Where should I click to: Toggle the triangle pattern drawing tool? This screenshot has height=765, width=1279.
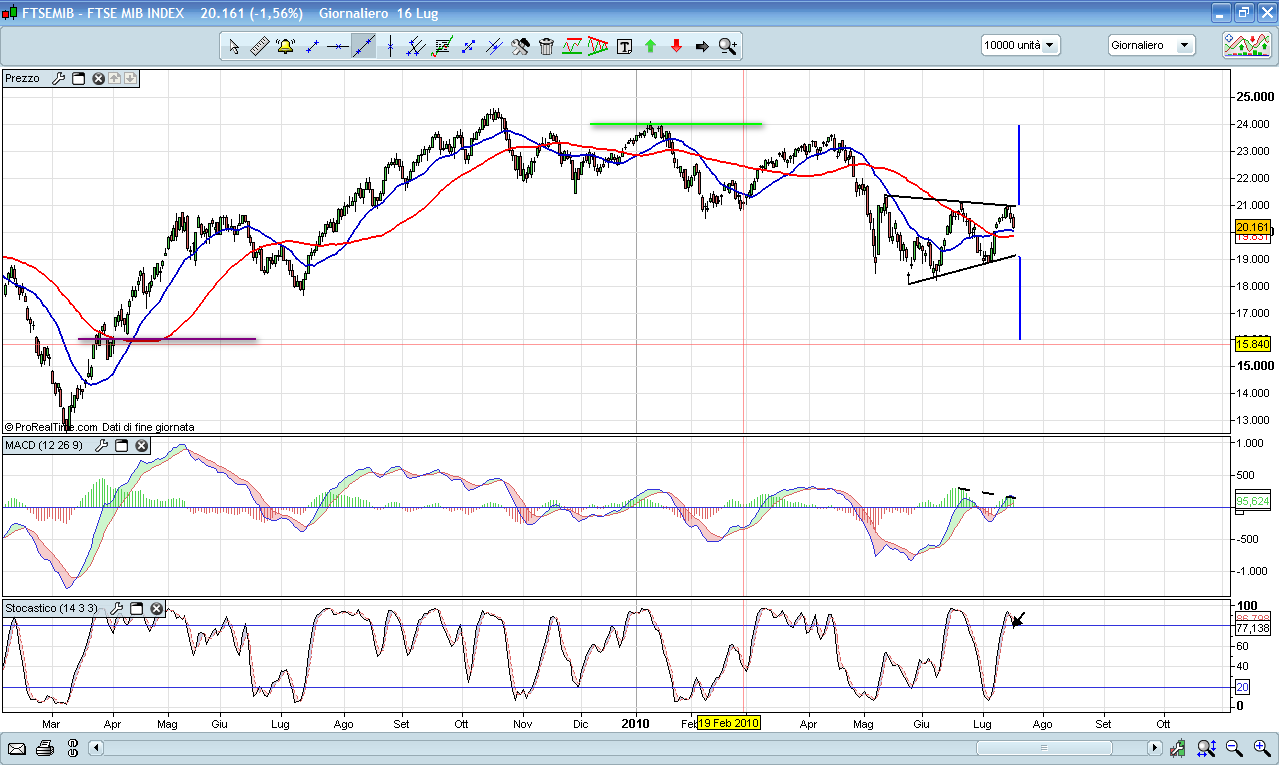click(598, 46)
